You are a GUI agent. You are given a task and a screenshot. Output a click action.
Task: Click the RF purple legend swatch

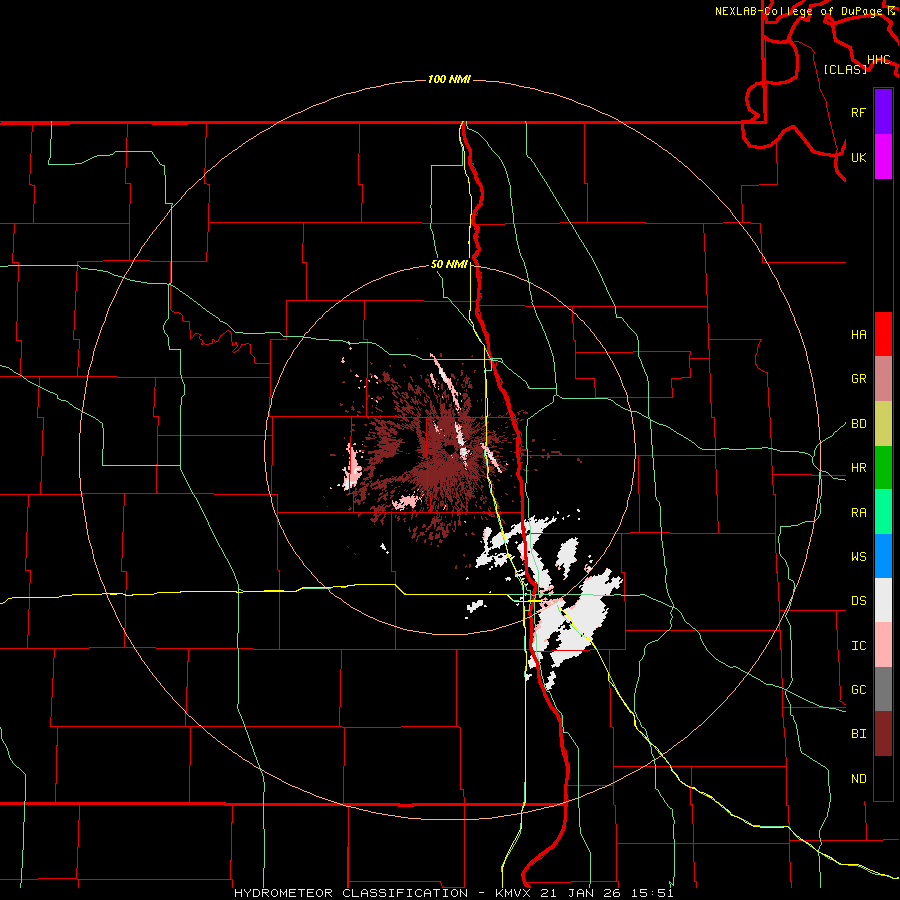[x=883, y=112]
